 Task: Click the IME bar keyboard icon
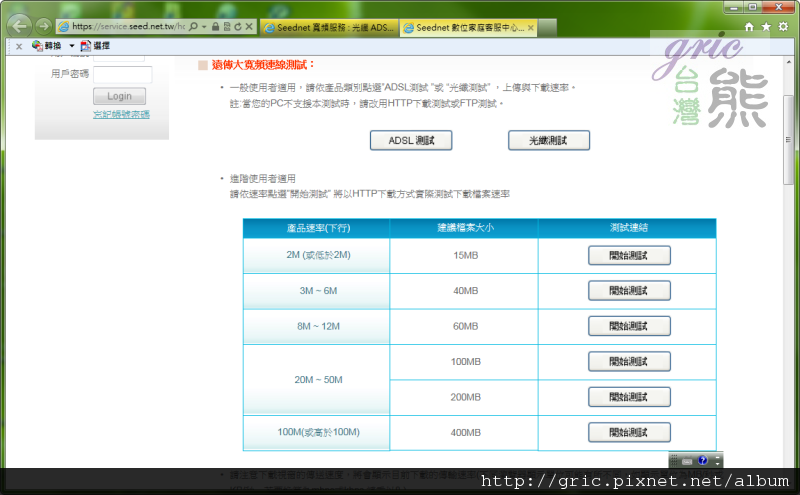(x=687, y=461)
